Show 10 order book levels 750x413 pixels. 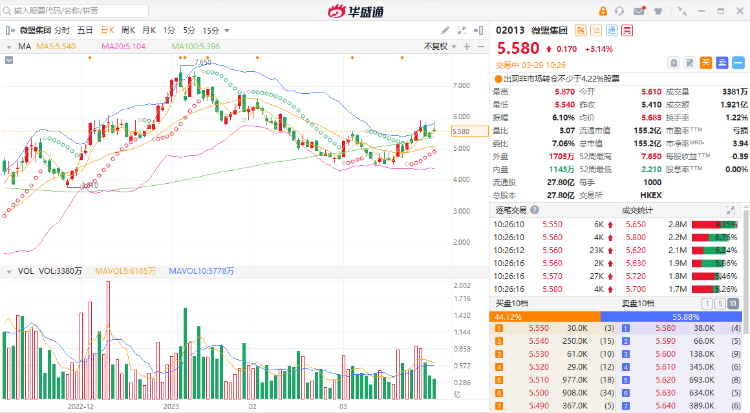point(734,302)
